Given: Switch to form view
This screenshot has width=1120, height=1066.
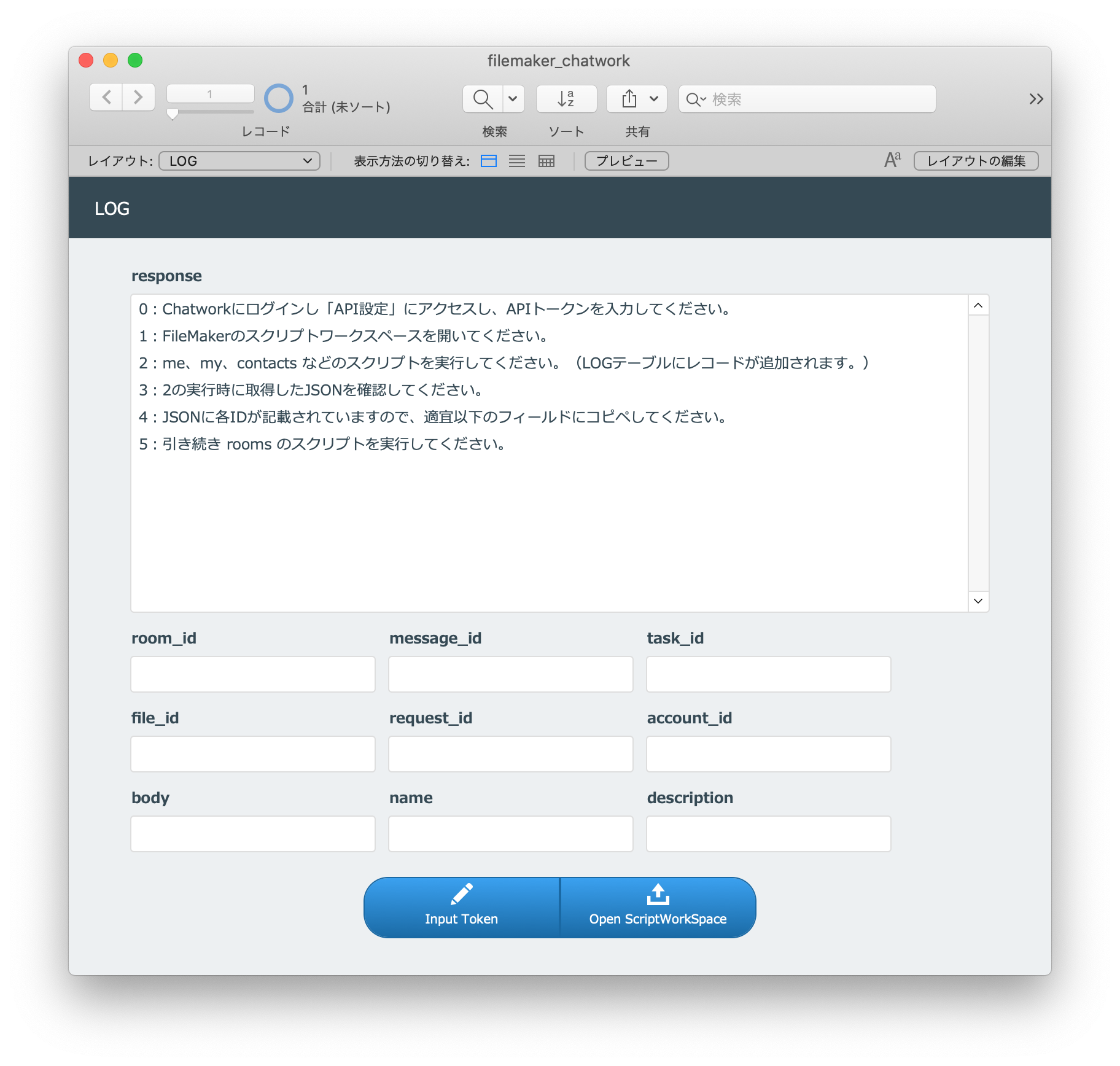Looking at the screenshot, I should (x=489, y=161).
